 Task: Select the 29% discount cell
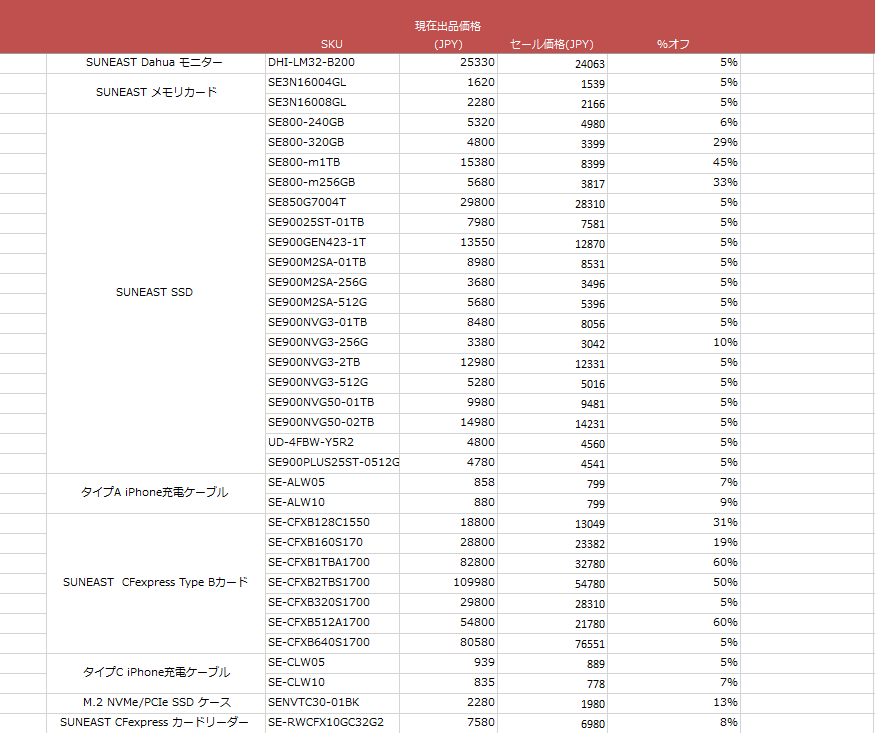tap(674, 143)
